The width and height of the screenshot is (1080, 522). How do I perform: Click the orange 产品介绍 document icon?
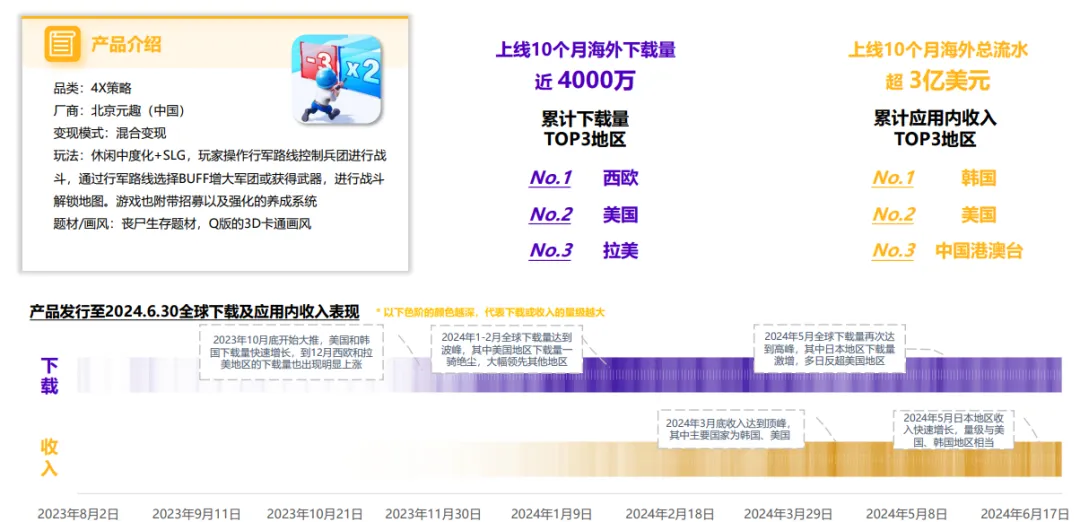(x=63, y=44)
